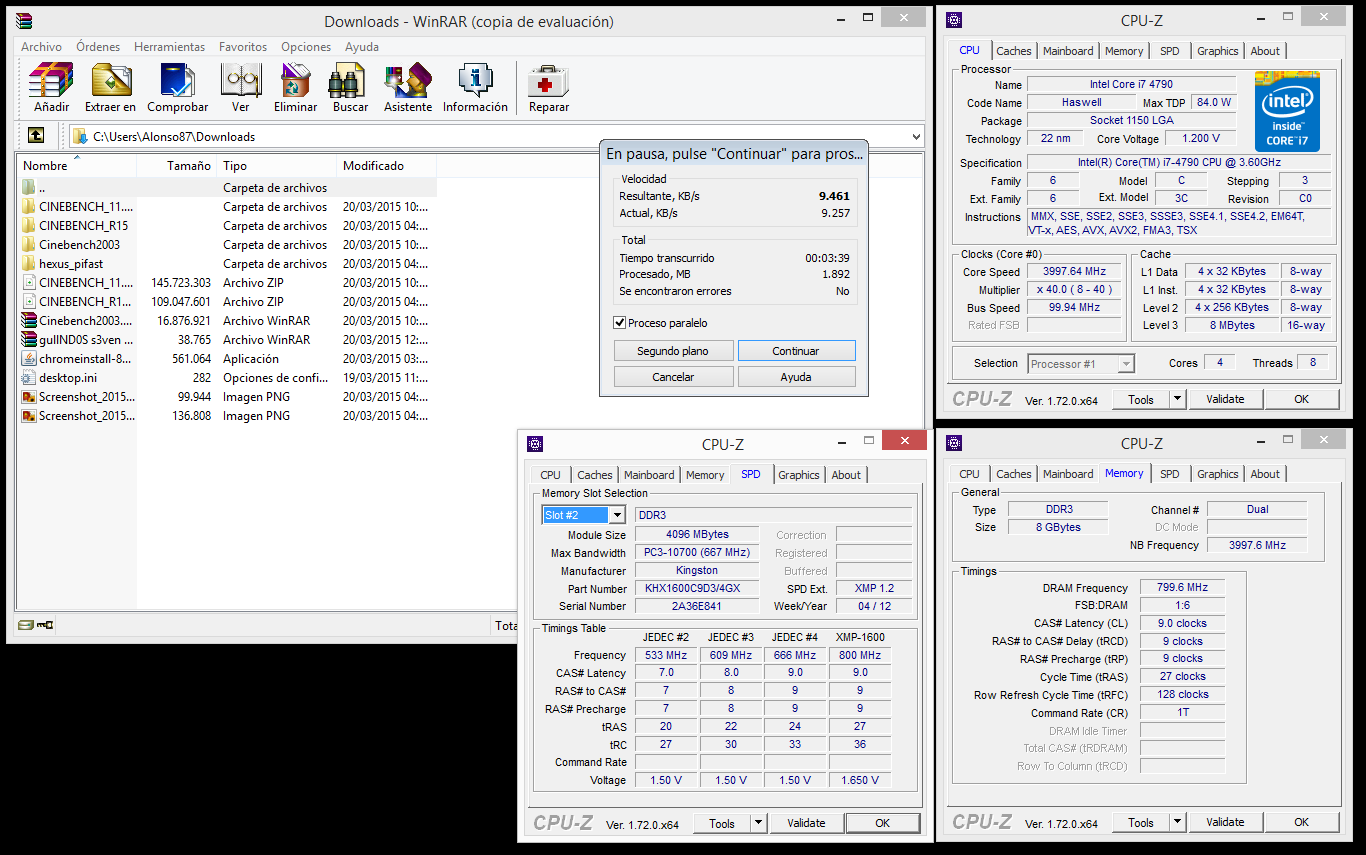The image size is (1366, 855).
Task: Click the Extraer en toolbar icon
Action: [110, 81]
